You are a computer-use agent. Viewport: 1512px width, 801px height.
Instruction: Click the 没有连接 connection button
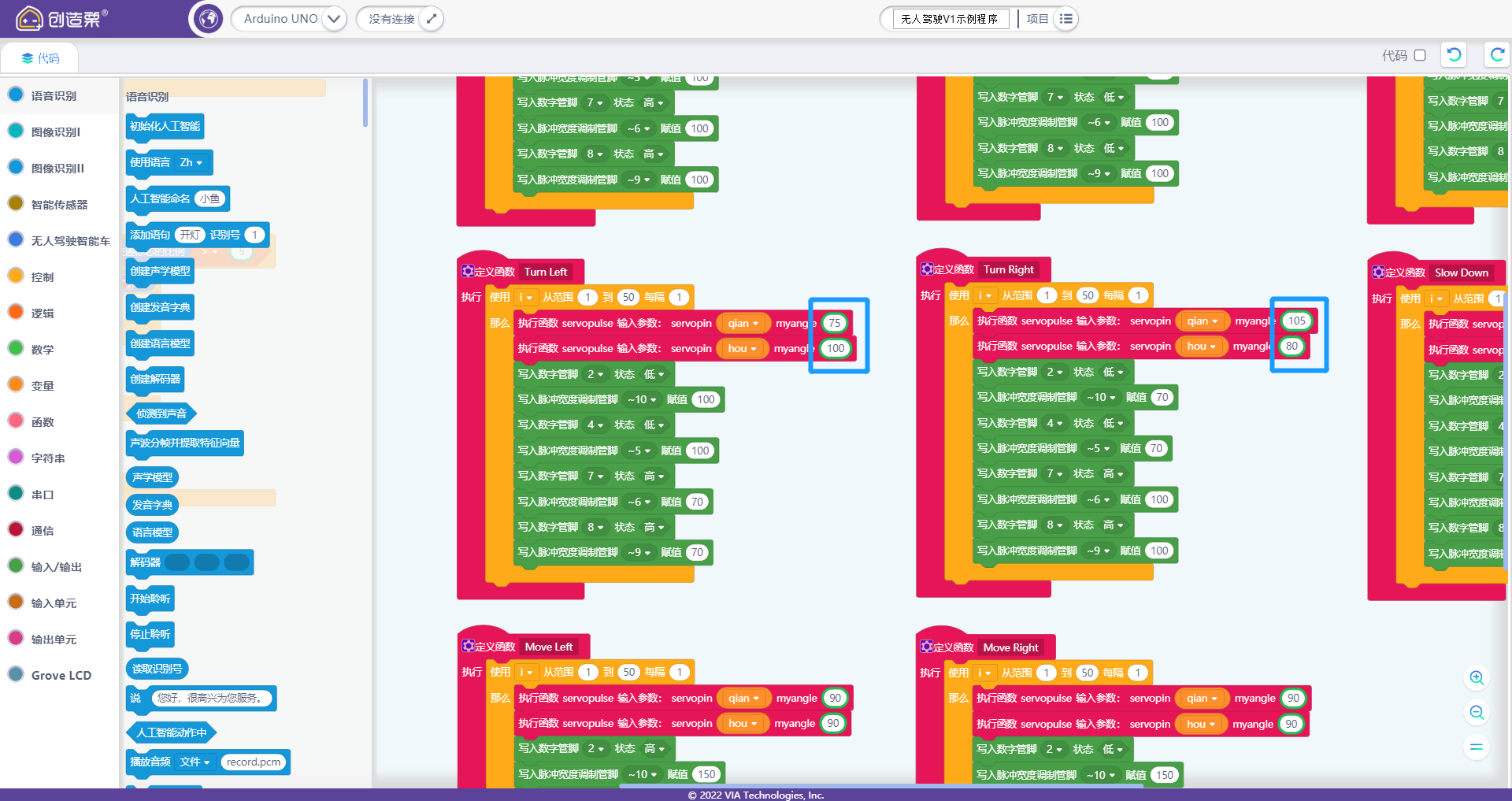click(391, 19)
